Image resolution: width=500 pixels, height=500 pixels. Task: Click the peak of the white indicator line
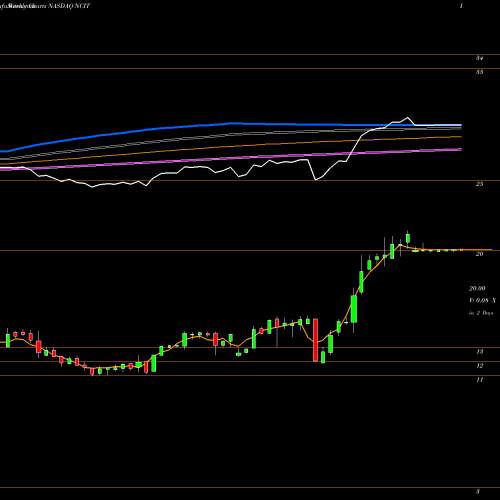point(407,117)
